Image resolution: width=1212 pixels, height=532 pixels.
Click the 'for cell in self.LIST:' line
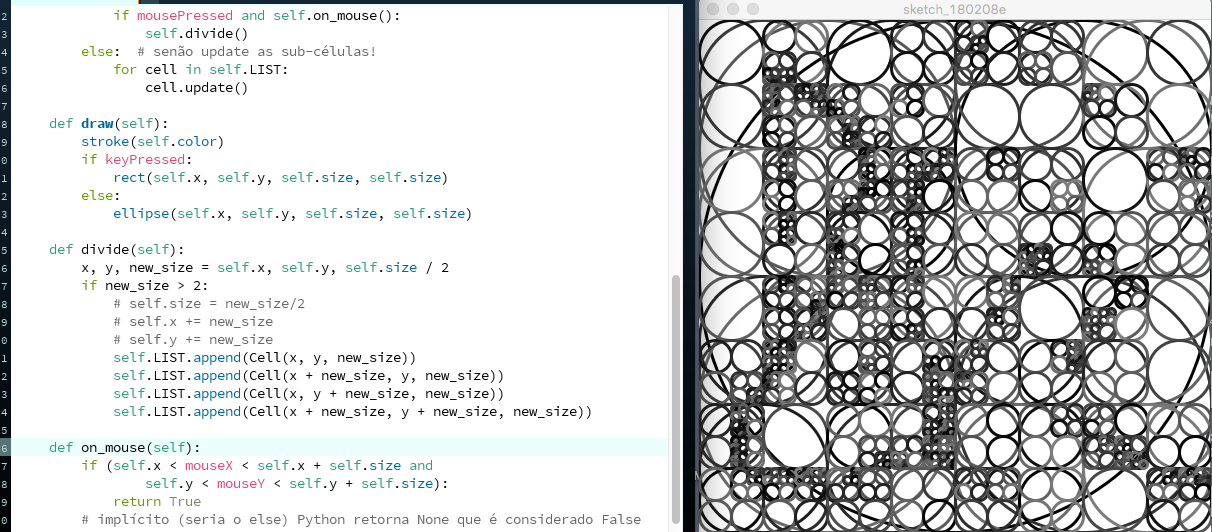coord(200,69)
